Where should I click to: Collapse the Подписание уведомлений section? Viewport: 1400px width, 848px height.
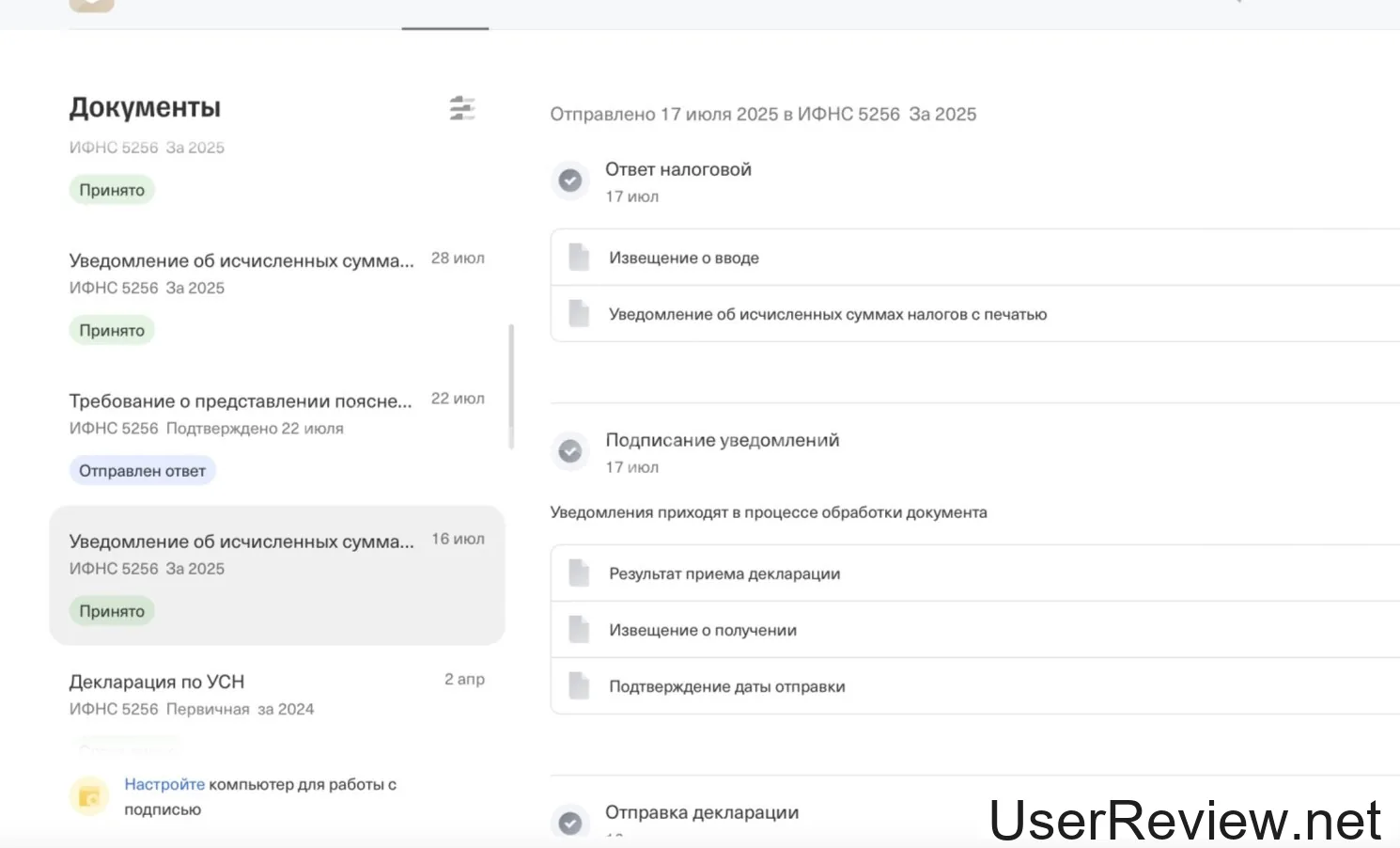(722, 441)
